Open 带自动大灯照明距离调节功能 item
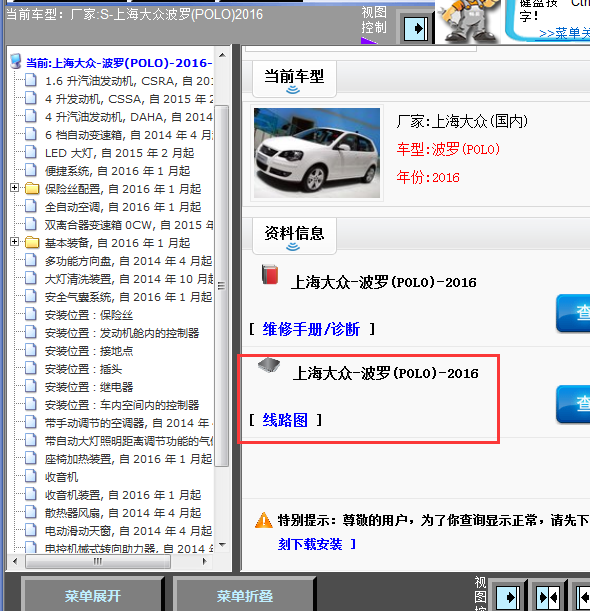 pos(129,441)
